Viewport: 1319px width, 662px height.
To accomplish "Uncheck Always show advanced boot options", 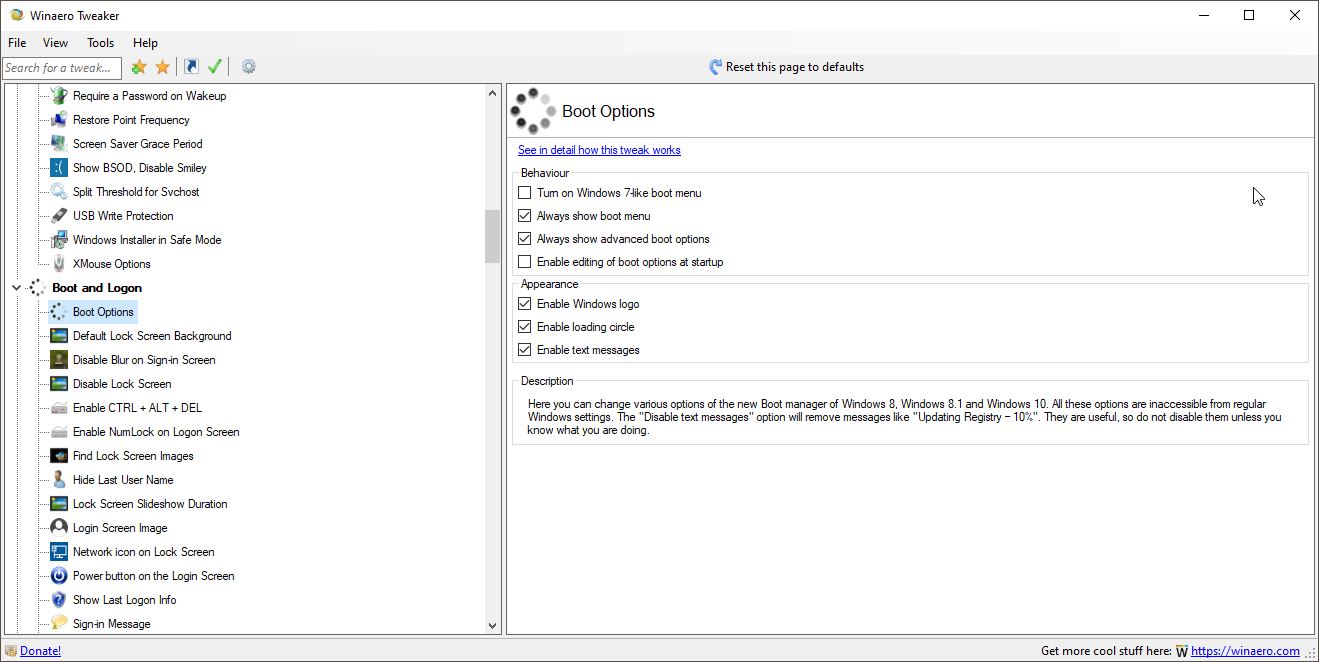I will point(525,239).
